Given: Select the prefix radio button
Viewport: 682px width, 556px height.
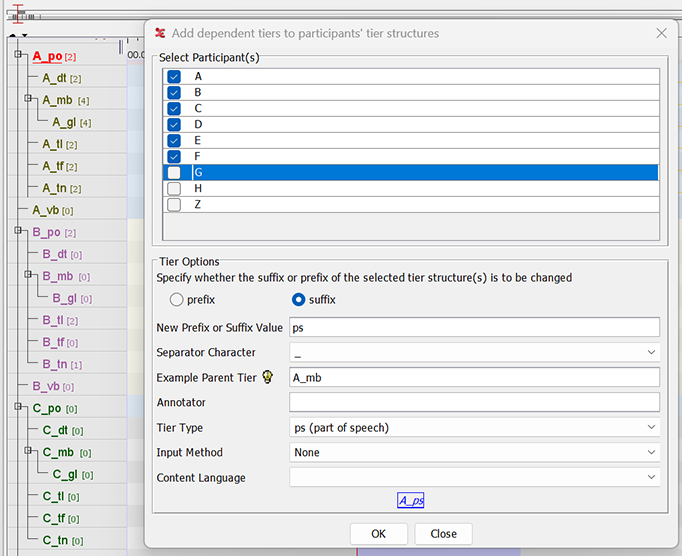Looking at the screenshot, I should (x=177, y=299).
